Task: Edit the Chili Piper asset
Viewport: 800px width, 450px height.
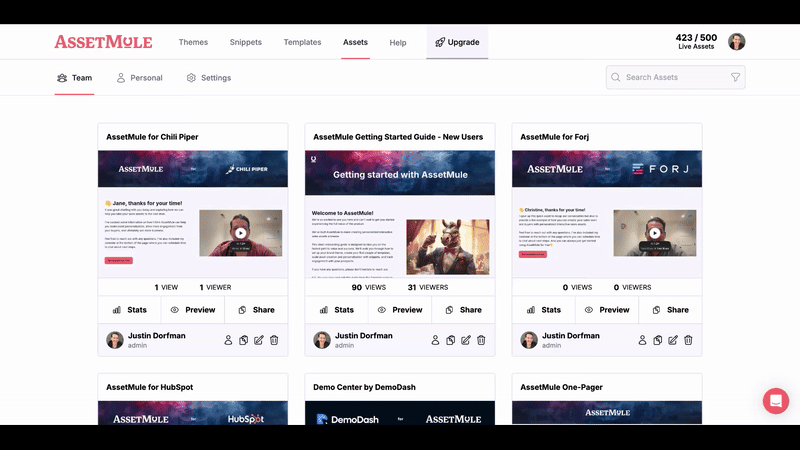Action: tap(259, 340)
